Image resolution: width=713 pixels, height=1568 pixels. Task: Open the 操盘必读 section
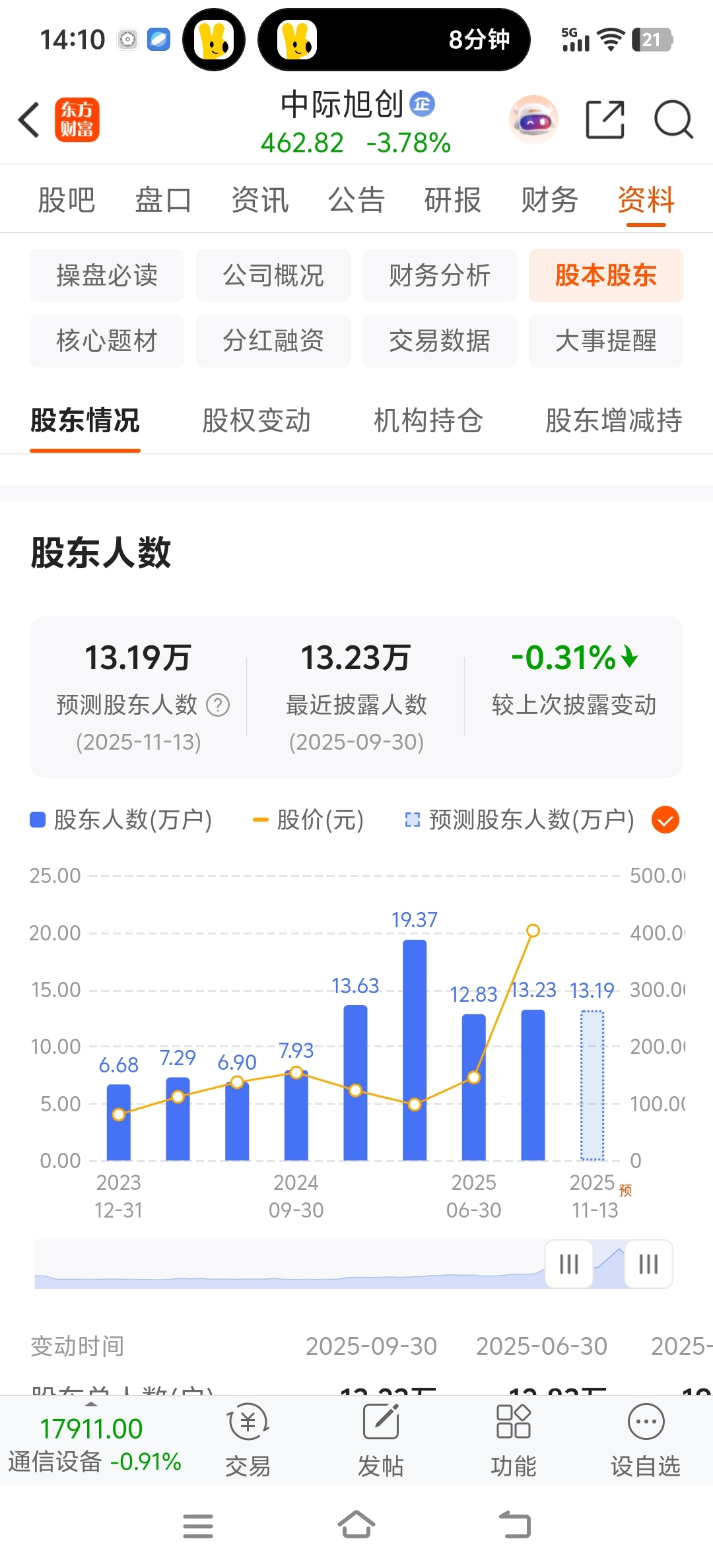(107, 275)
